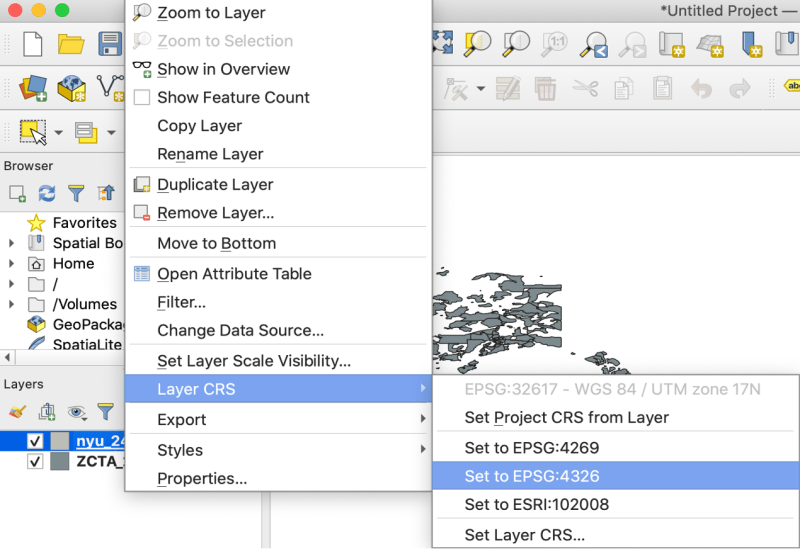Expand the root / folder item
The image size is (800, 549).
[11, 284]
